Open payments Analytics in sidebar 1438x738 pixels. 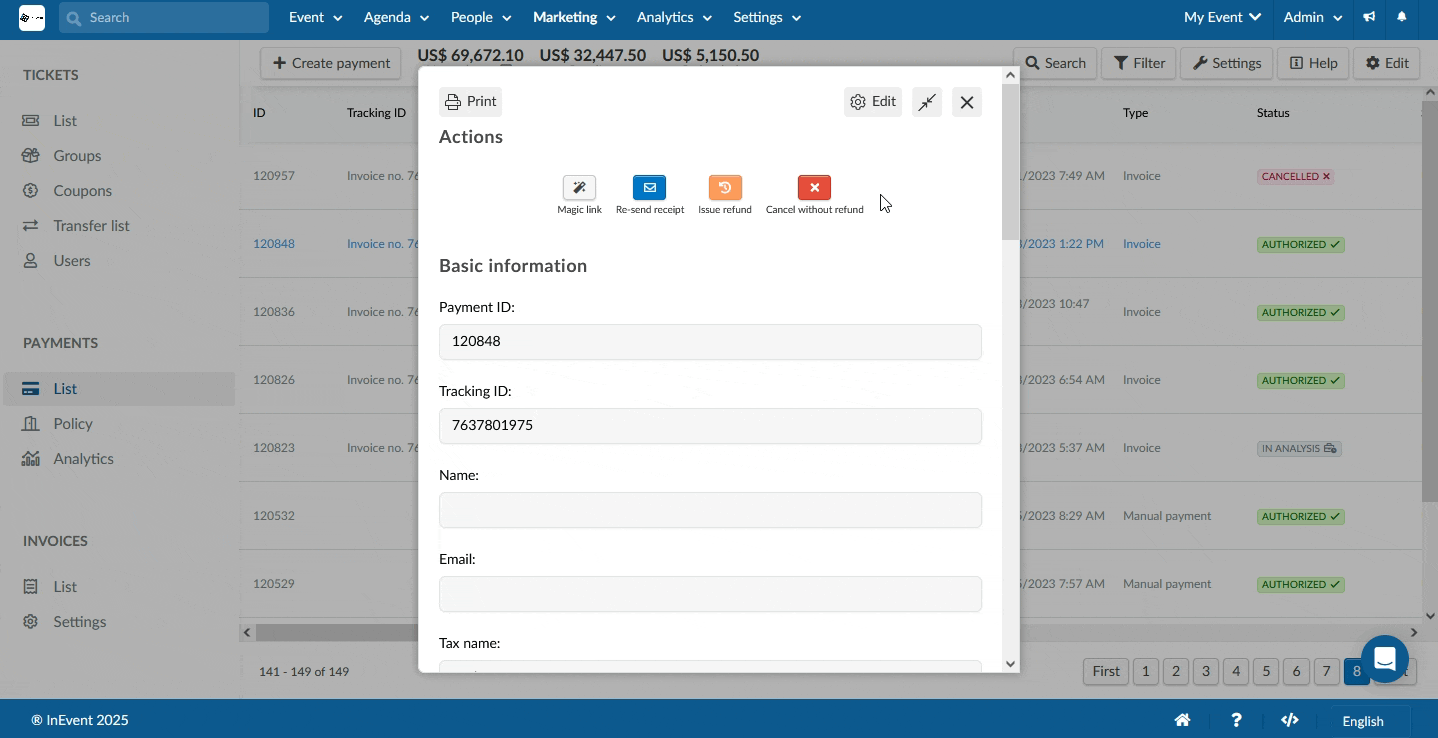pos(83,459)
